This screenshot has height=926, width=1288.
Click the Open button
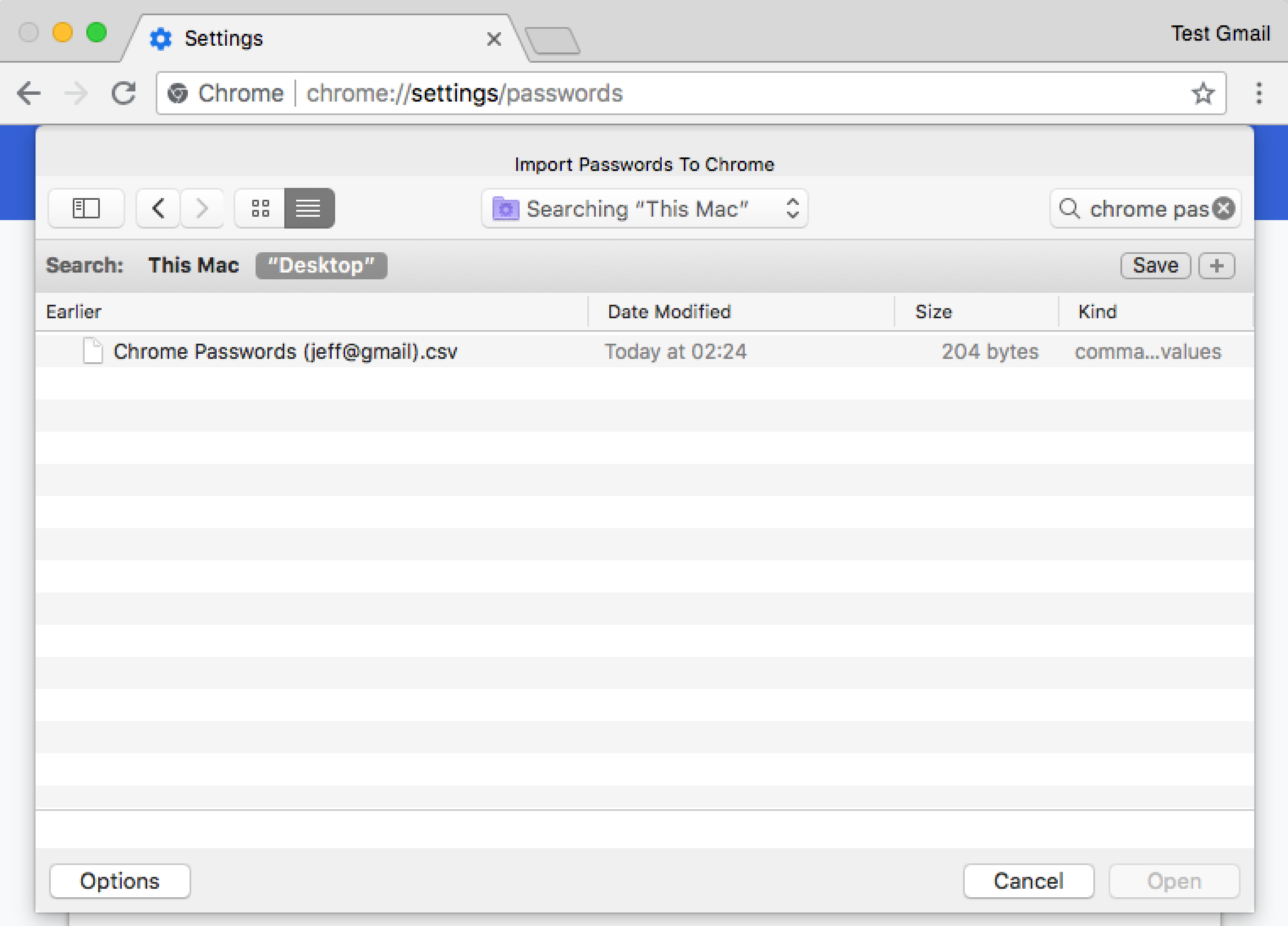1174,881
